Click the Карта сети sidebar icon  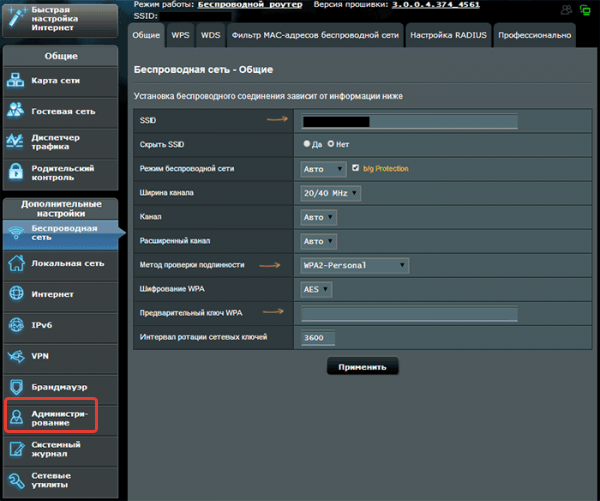point(17,81)
